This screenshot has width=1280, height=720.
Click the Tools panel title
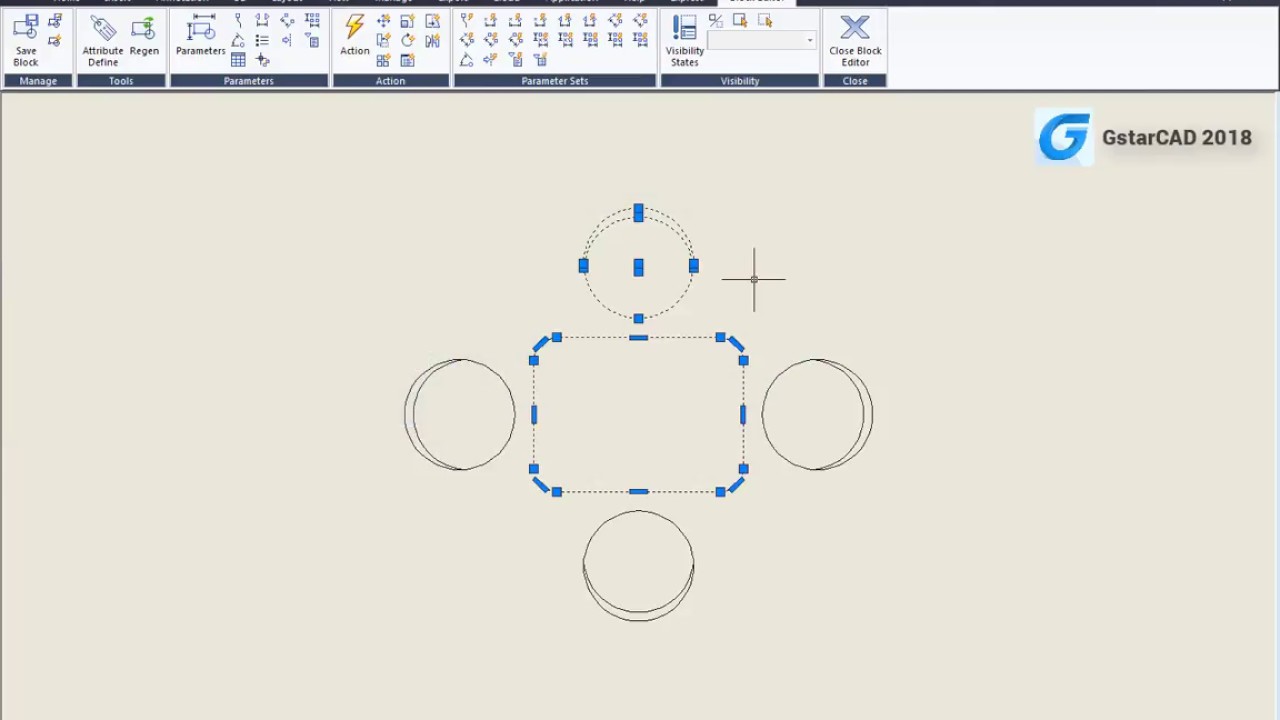pos(121,81)
